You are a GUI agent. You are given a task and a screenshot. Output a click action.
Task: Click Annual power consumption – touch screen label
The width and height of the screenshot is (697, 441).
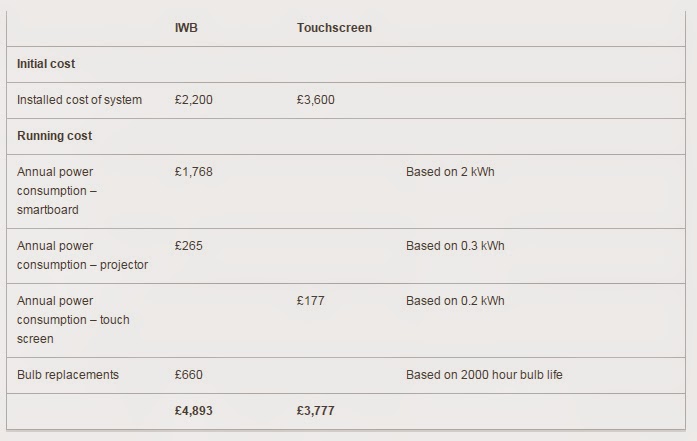73,320
